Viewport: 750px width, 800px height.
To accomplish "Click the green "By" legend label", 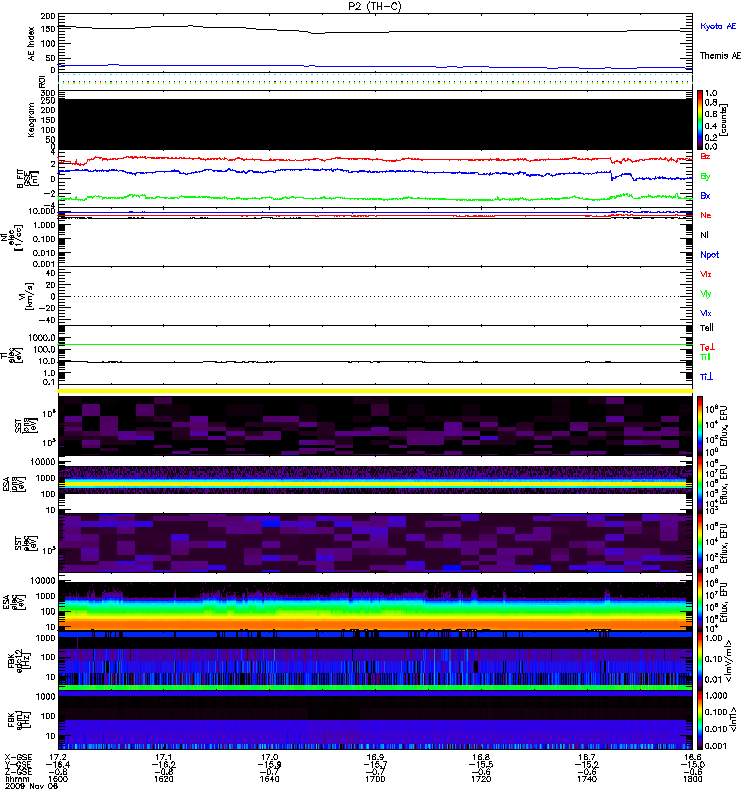I will click(x=705, y=177).
